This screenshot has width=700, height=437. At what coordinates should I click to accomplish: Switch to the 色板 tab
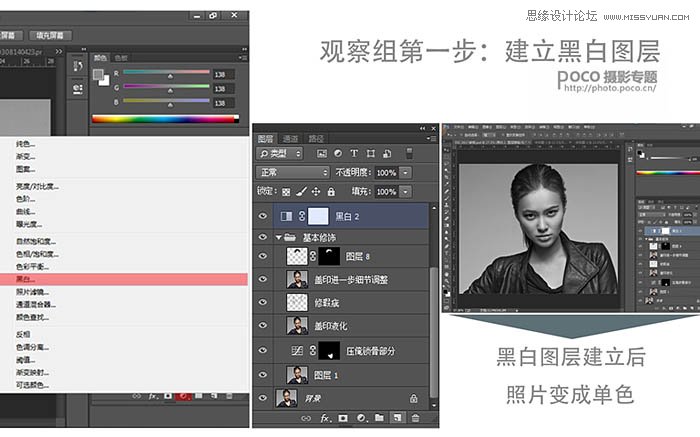[x=121, y=58]
